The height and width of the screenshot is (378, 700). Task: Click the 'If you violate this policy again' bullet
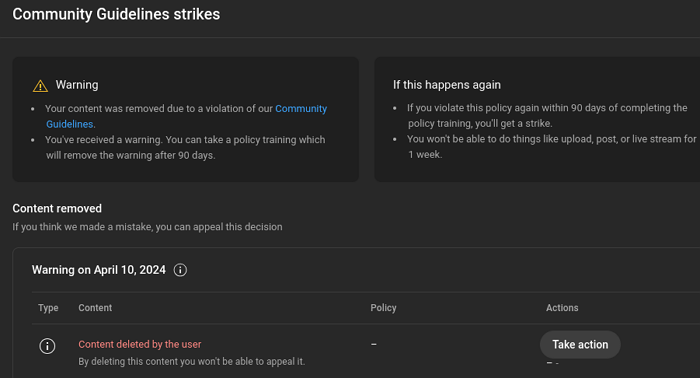547,116
